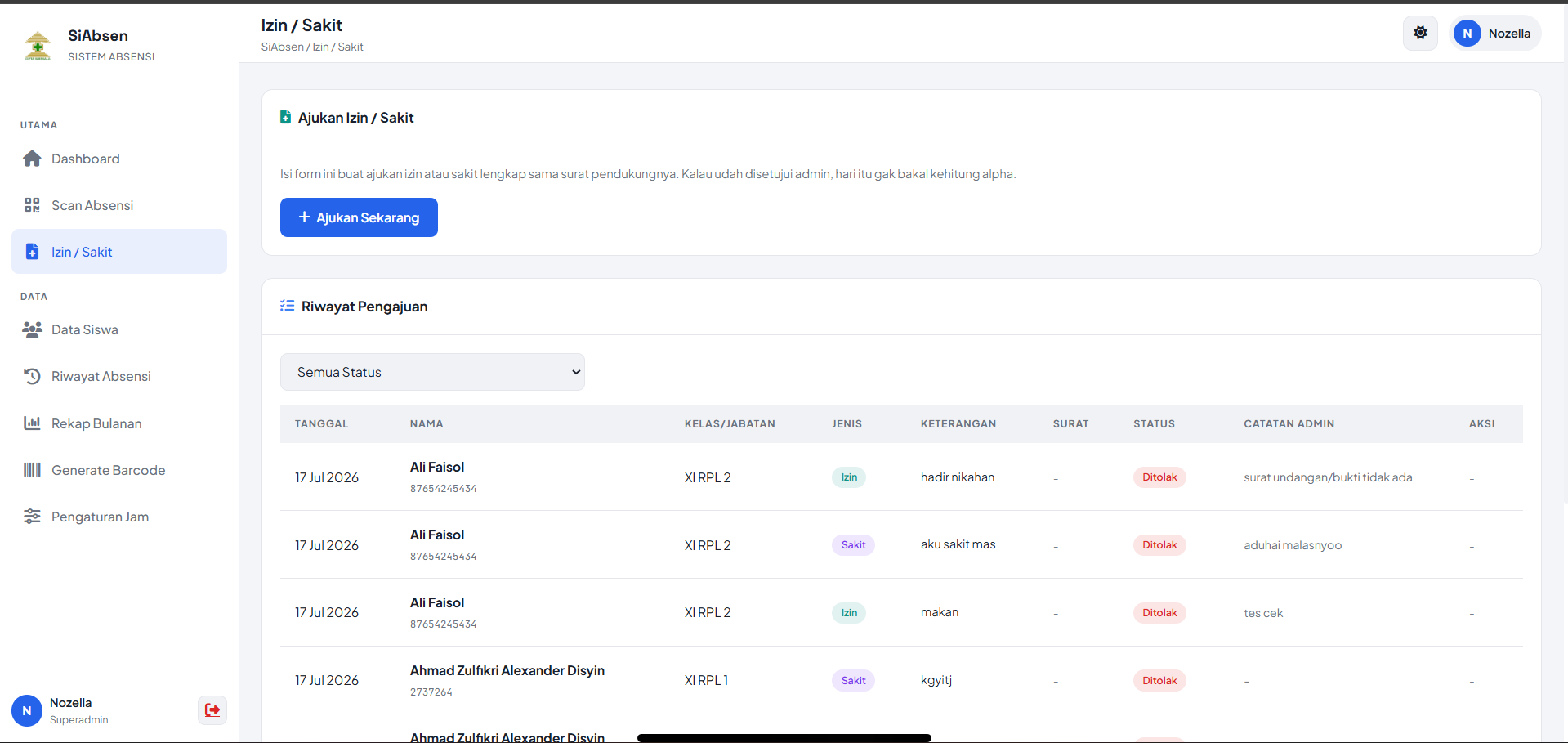Click the keterangan 'kgyitj'
Image resolution: width=1568 pixels, height=743 pixels.
(x=936, y=680)
